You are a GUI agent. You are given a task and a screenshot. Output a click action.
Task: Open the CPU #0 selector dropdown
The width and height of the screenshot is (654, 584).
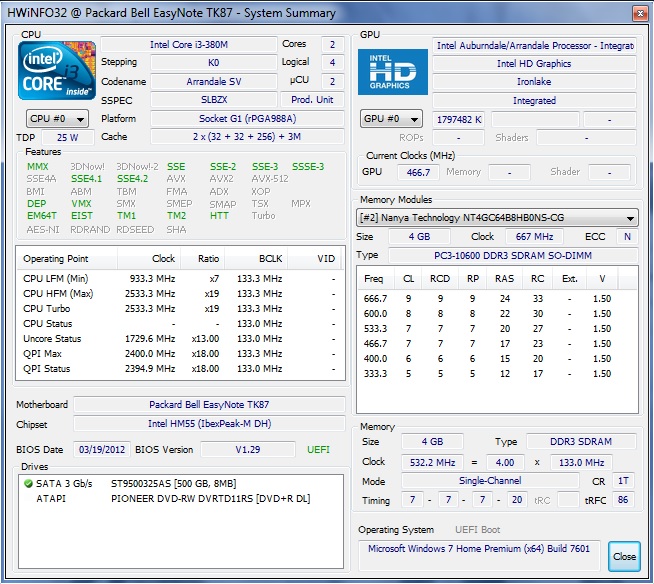click(x=56, y=119)
